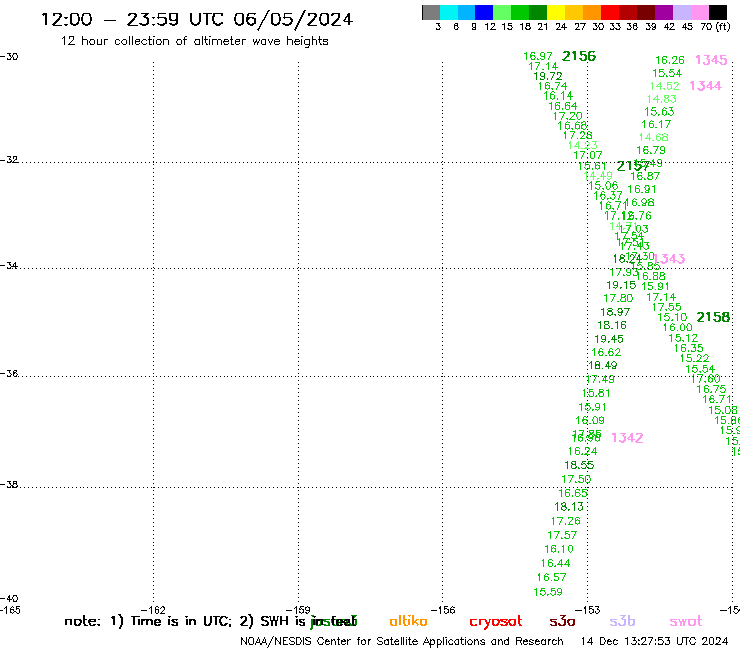The height and width of the screenshot is (650, 740).
Task: Click wave height value 16.97
Action: 538,57
